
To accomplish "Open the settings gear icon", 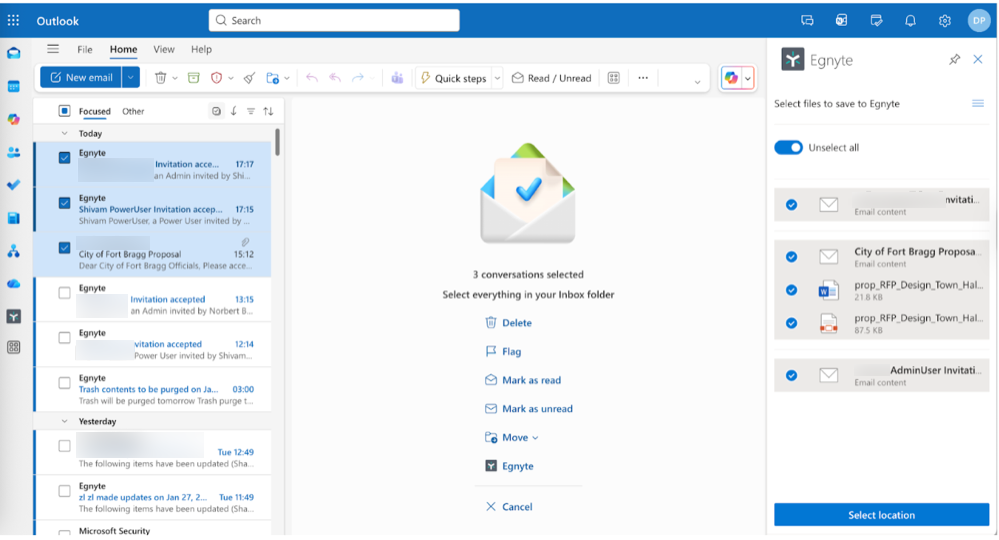I will point(944,20).
